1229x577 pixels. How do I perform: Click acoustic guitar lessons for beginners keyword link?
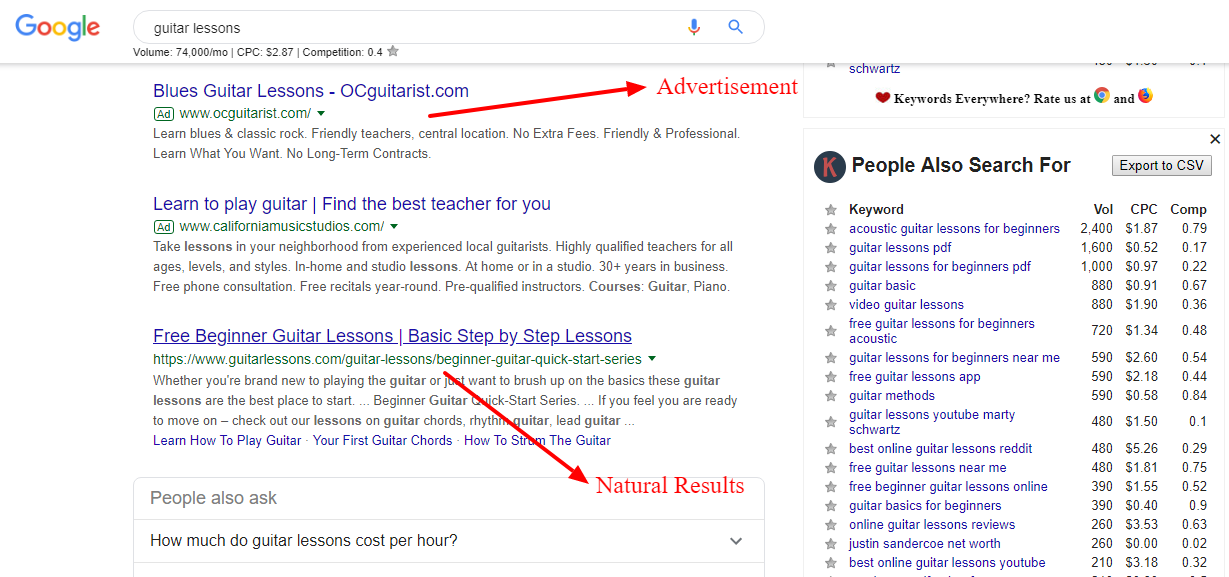954,229
